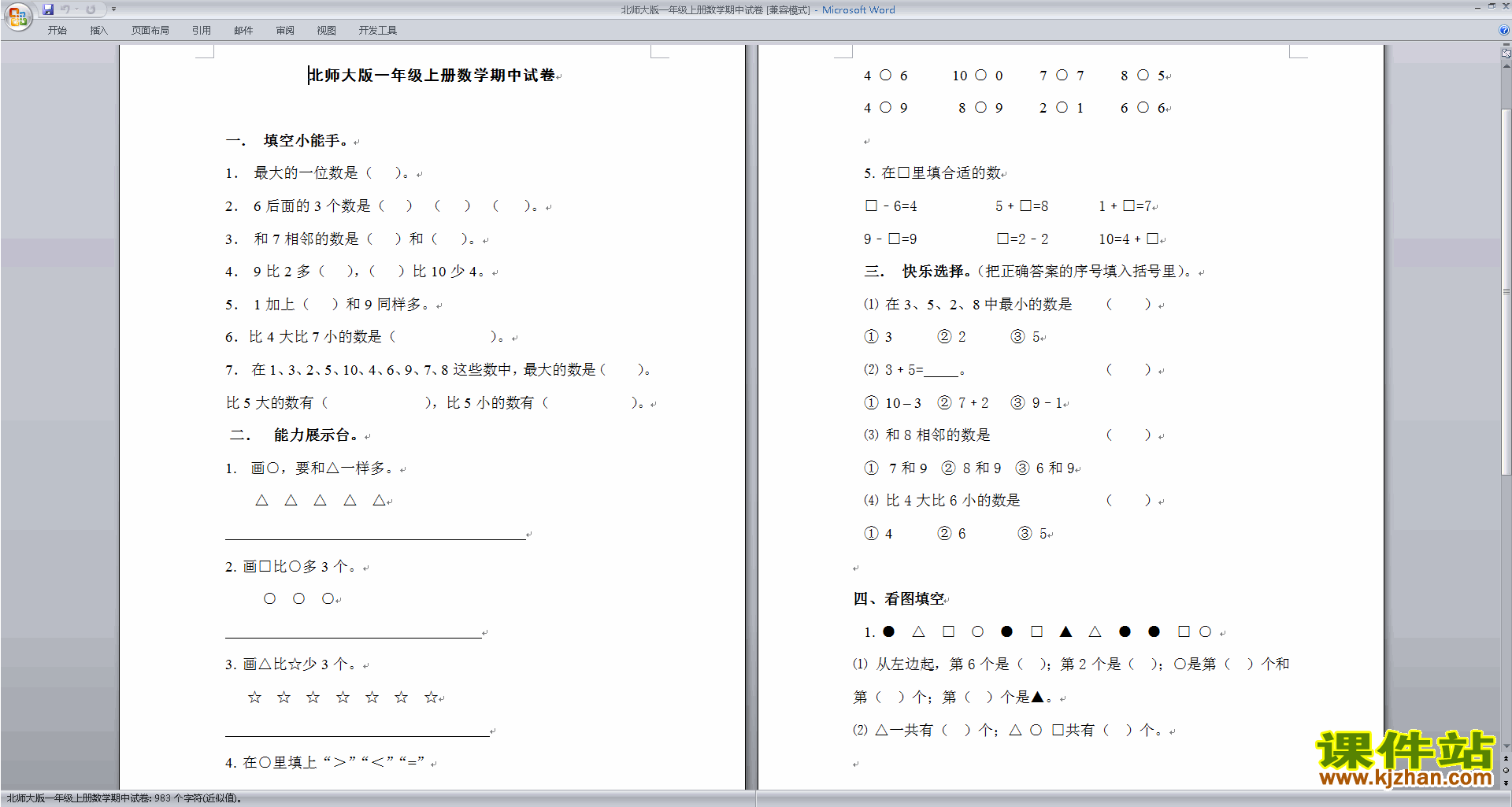This screenshot has width=1512, height=807.
Task: Click the Select Browse Object circle button
Action: [1506, 771]
